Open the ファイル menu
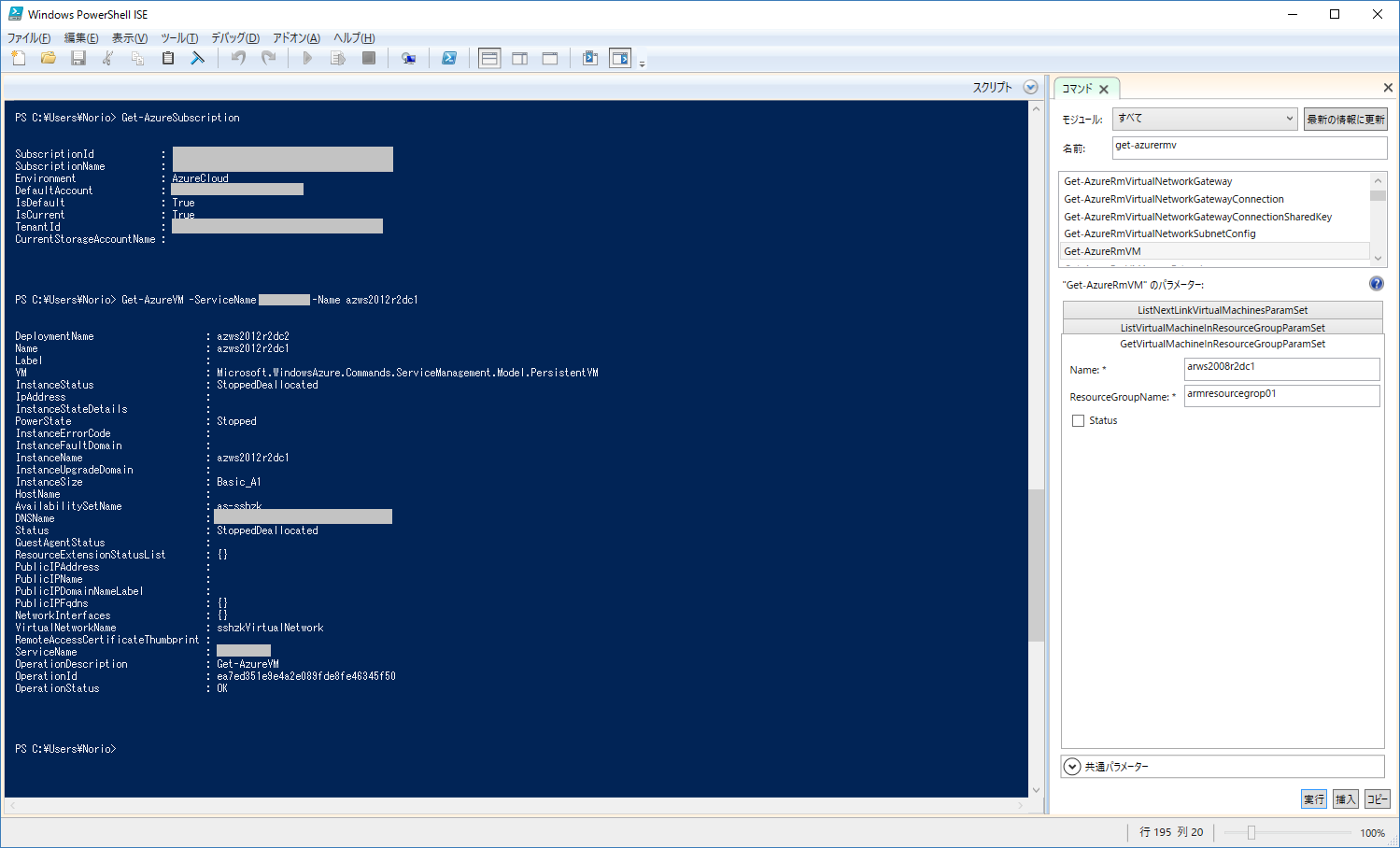The height and width of the screenshot is (848, 1400). pyautogui.click(x=29, y=38)
